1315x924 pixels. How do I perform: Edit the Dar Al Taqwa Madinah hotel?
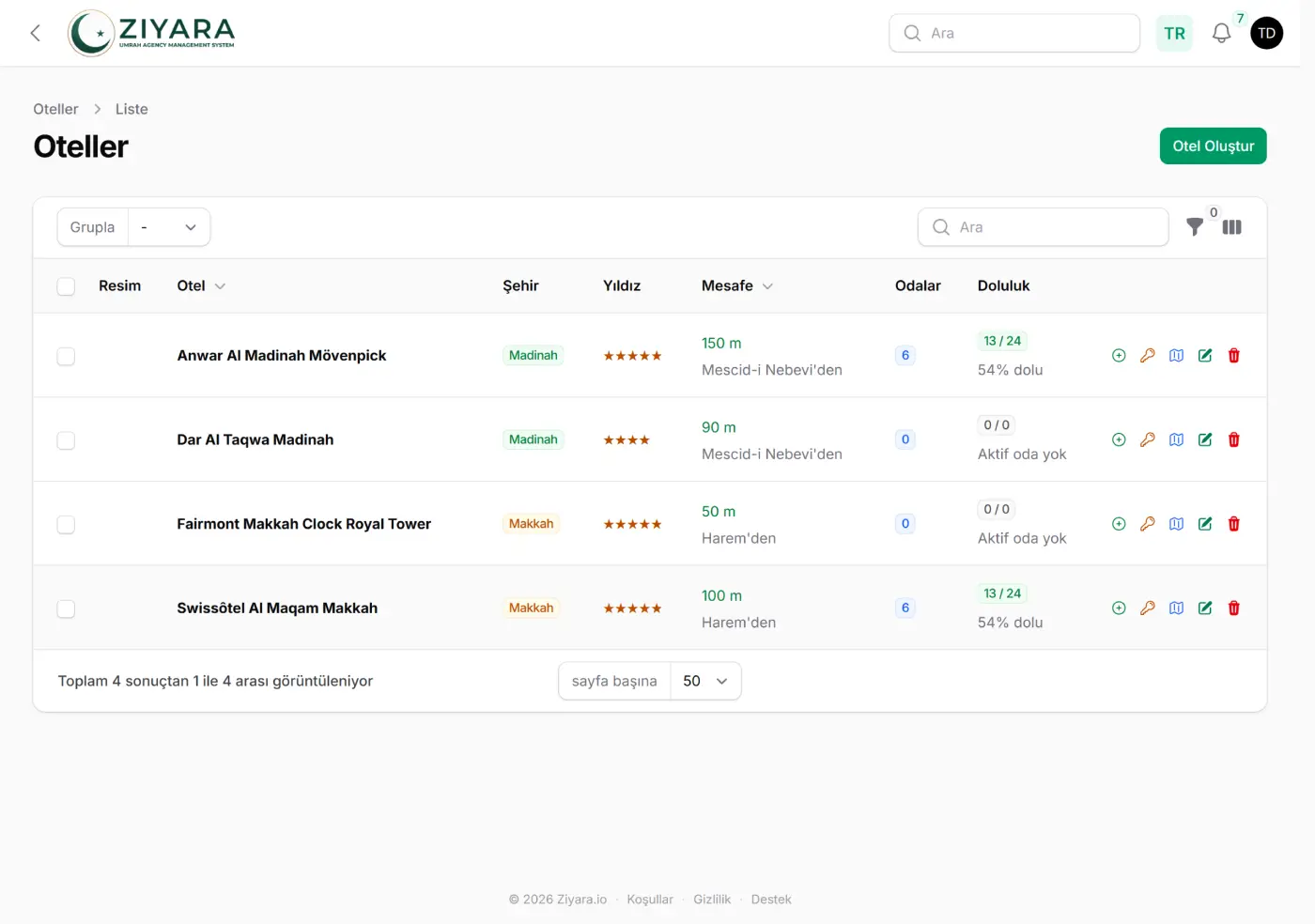1205,439
